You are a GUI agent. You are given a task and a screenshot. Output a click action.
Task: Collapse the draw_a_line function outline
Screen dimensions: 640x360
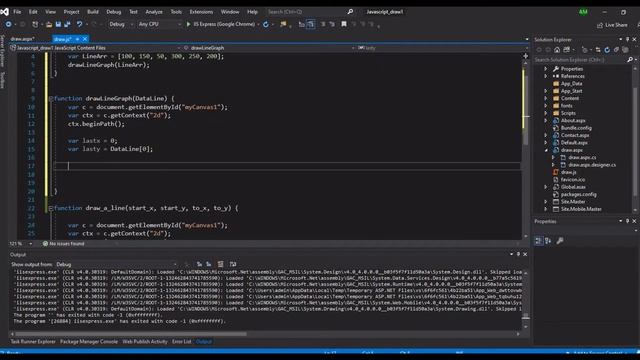(x=51, y=208)
